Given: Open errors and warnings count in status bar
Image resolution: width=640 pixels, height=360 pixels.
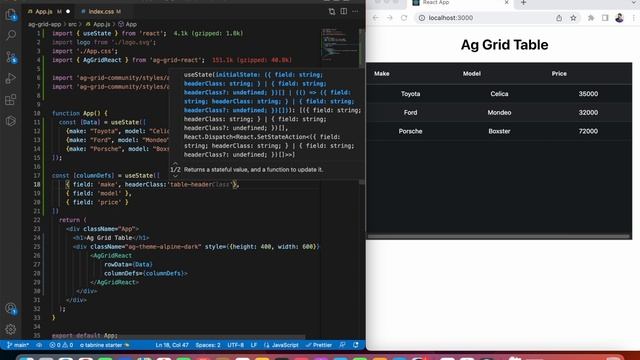Looking at the screenshot, I should (61, 345).
